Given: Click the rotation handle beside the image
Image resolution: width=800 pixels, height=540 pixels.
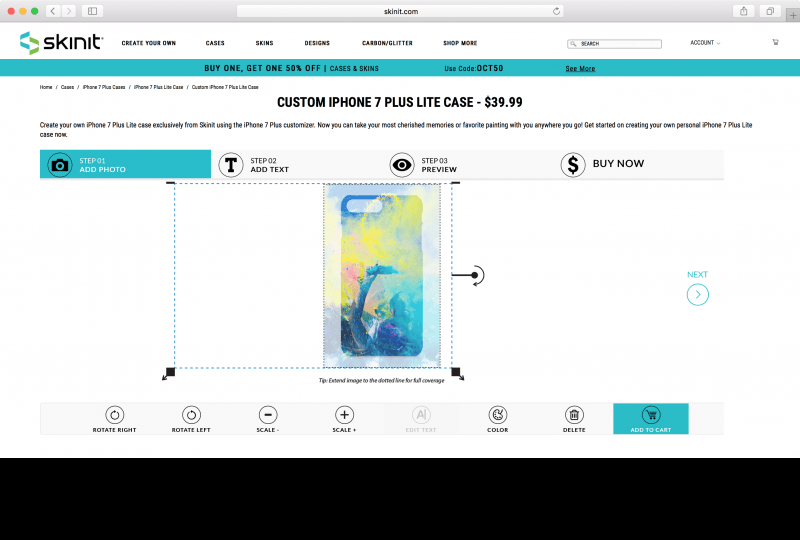Looking at the screenshot, I should (x=475, y=275).
